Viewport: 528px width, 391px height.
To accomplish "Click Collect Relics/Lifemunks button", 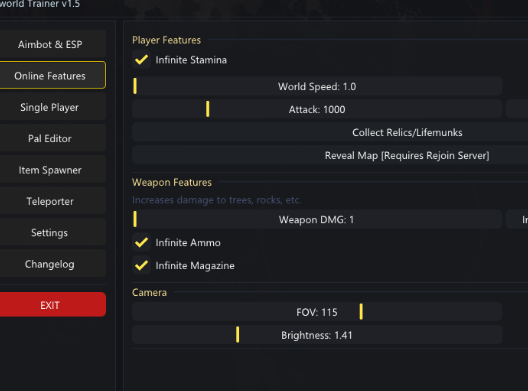I will pos(330,132).
